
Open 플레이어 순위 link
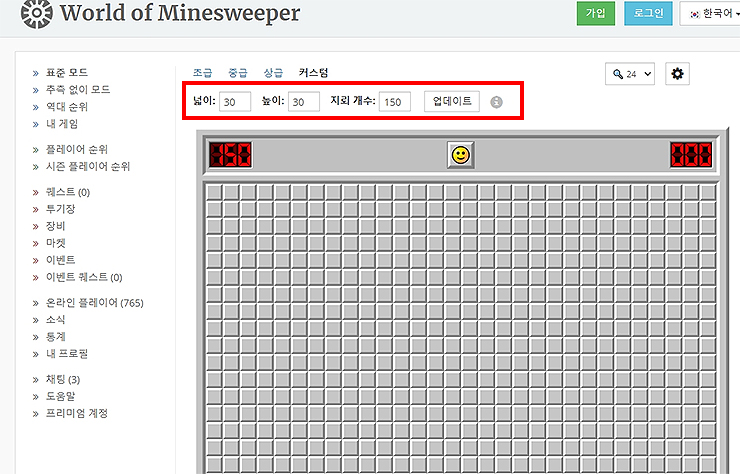click(x=77, y=150)
